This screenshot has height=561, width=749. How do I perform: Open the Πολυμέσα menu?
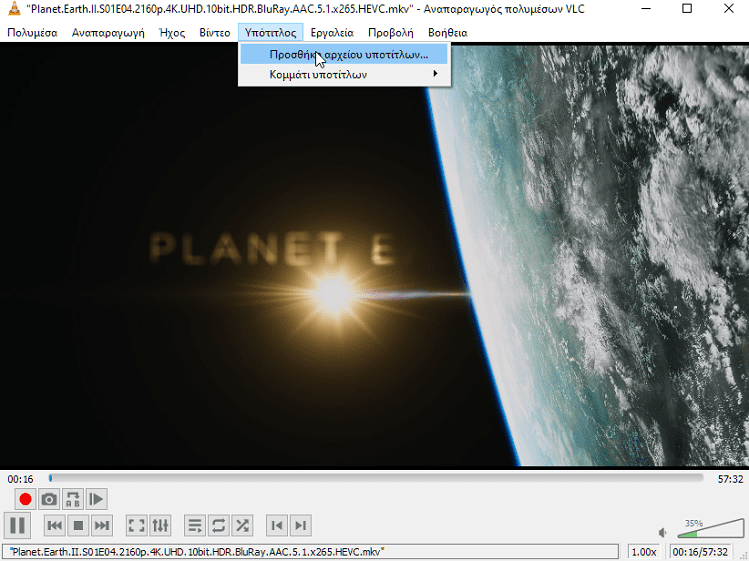(32, 32)
